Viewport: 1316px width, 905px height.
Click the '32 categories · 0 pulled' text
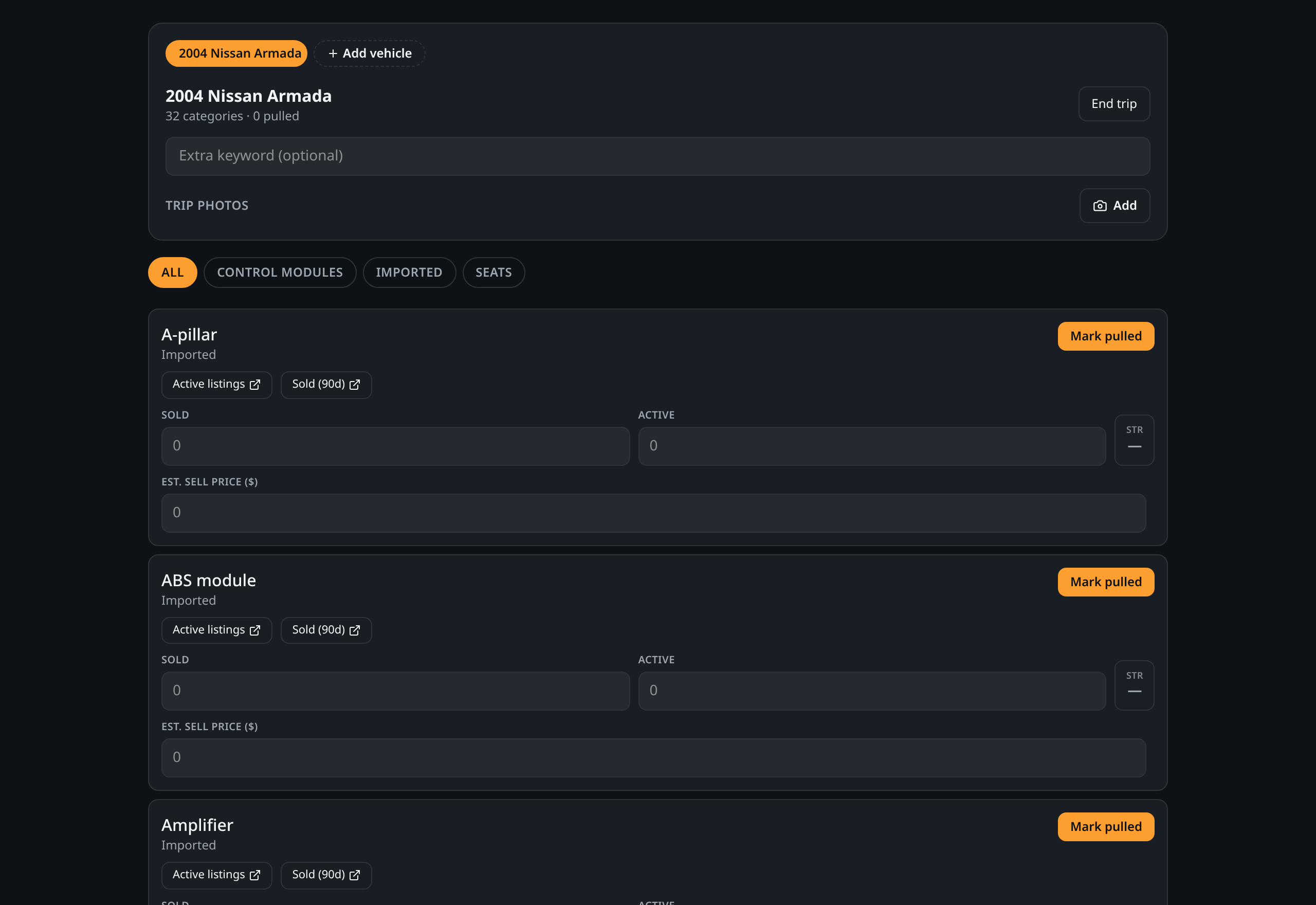232,116
